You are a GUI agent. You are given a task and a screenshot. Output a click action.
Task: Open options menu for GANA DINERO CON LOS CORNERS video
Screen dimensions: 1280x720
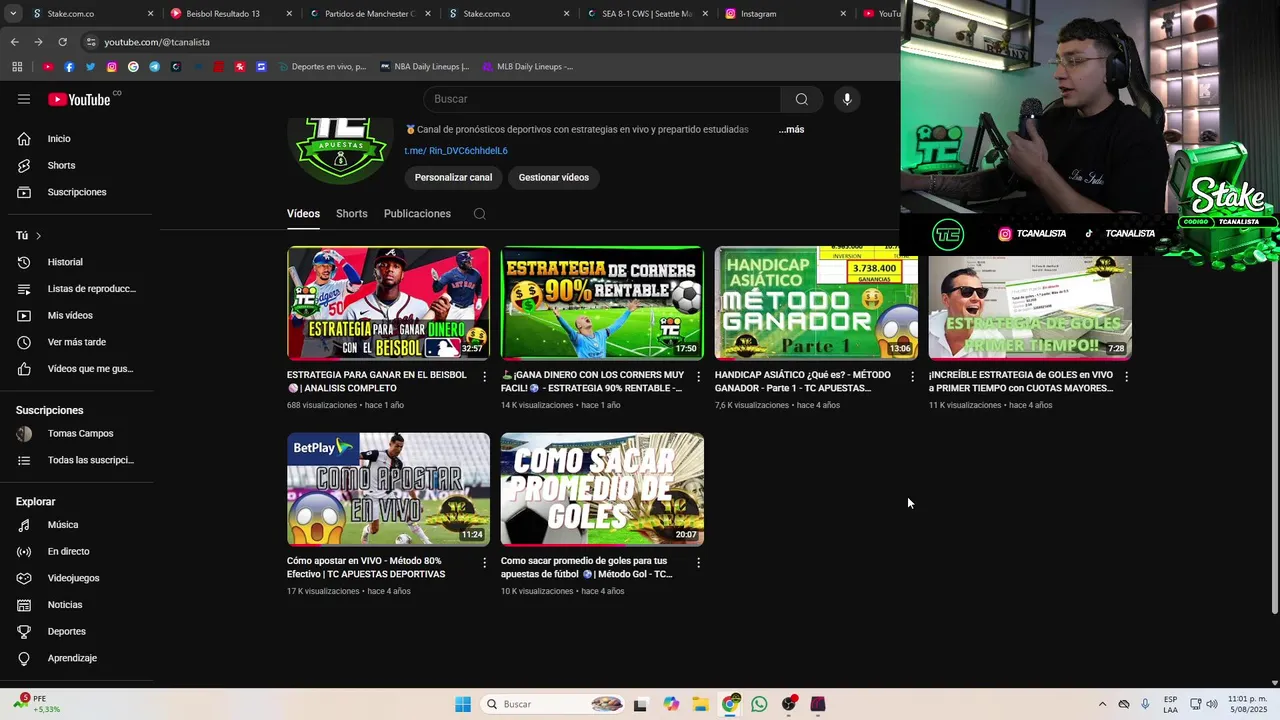click(x=698, y=377)
